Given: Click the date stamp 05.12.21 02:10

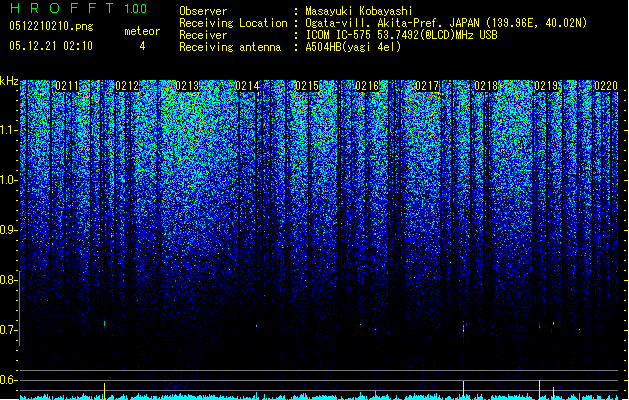Looking at the screenshot, I should click(51, 46).
